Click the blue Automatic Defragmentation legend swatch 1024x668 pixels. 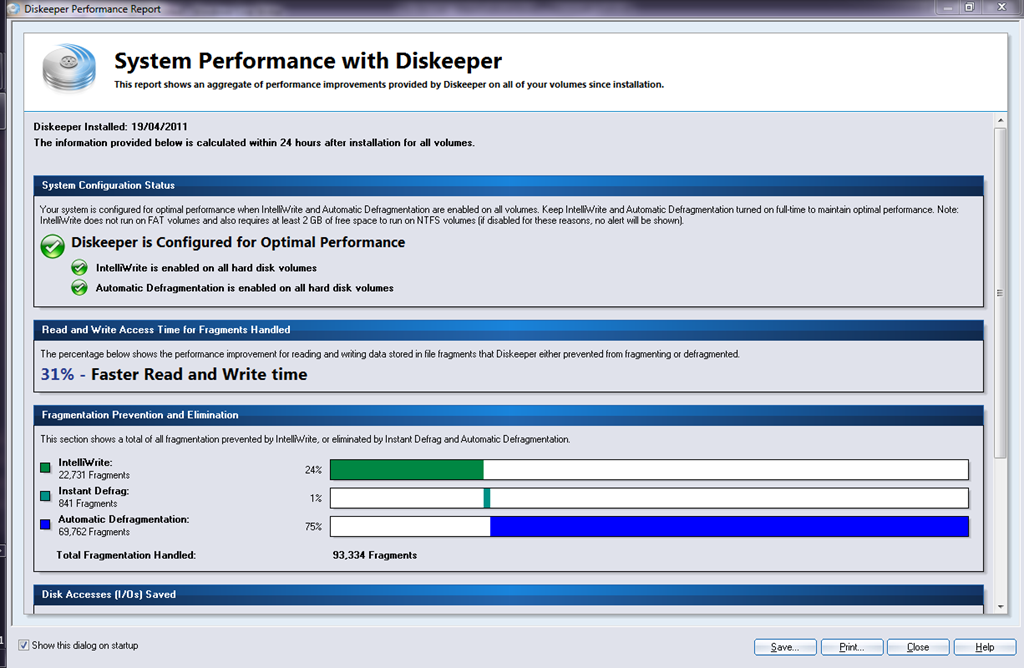pyautogui.click(x=45, y=524)
